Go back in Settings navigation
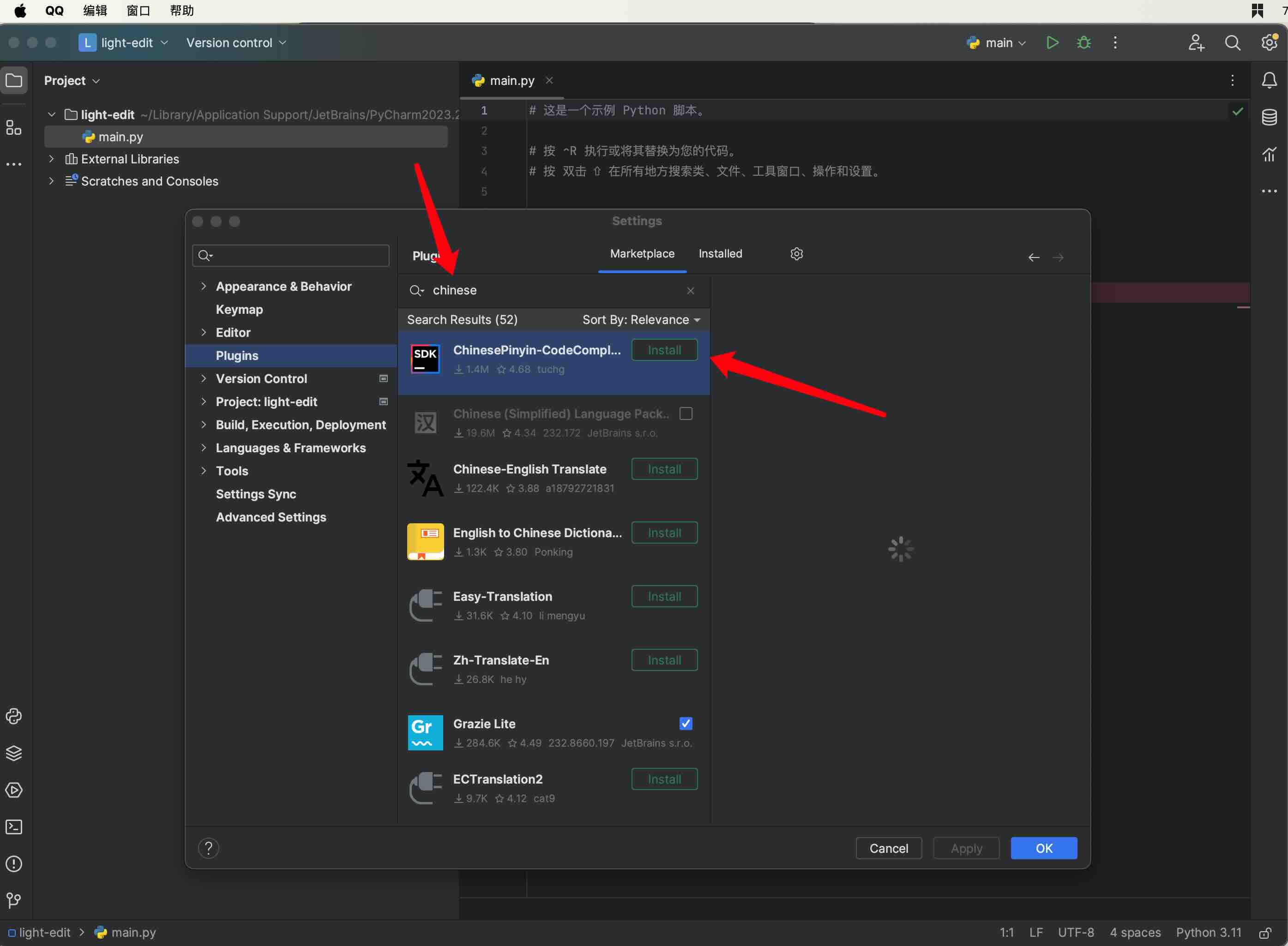1288x946 pixels. [1034, 257]
